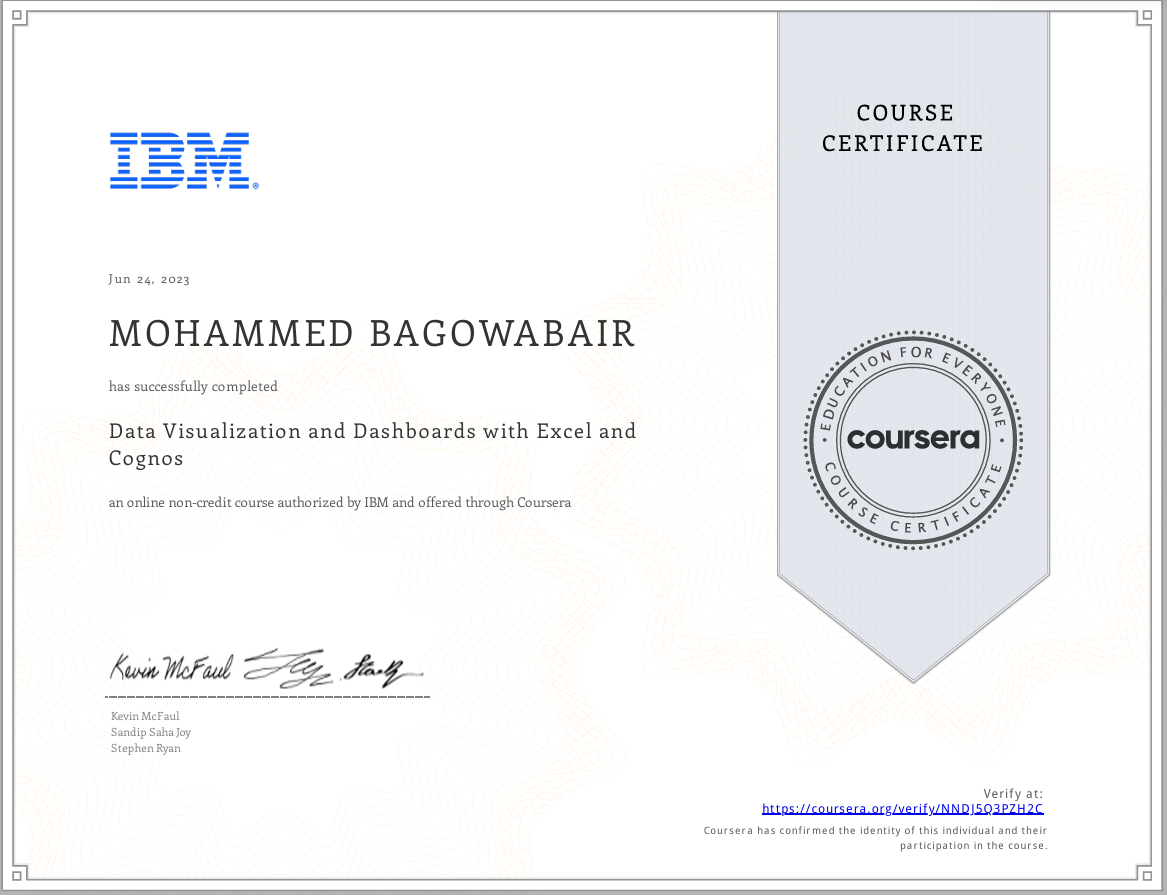1167x895 pixels.
Task: Click the 'an online non-credit course' line
Action: coord(340,502)
